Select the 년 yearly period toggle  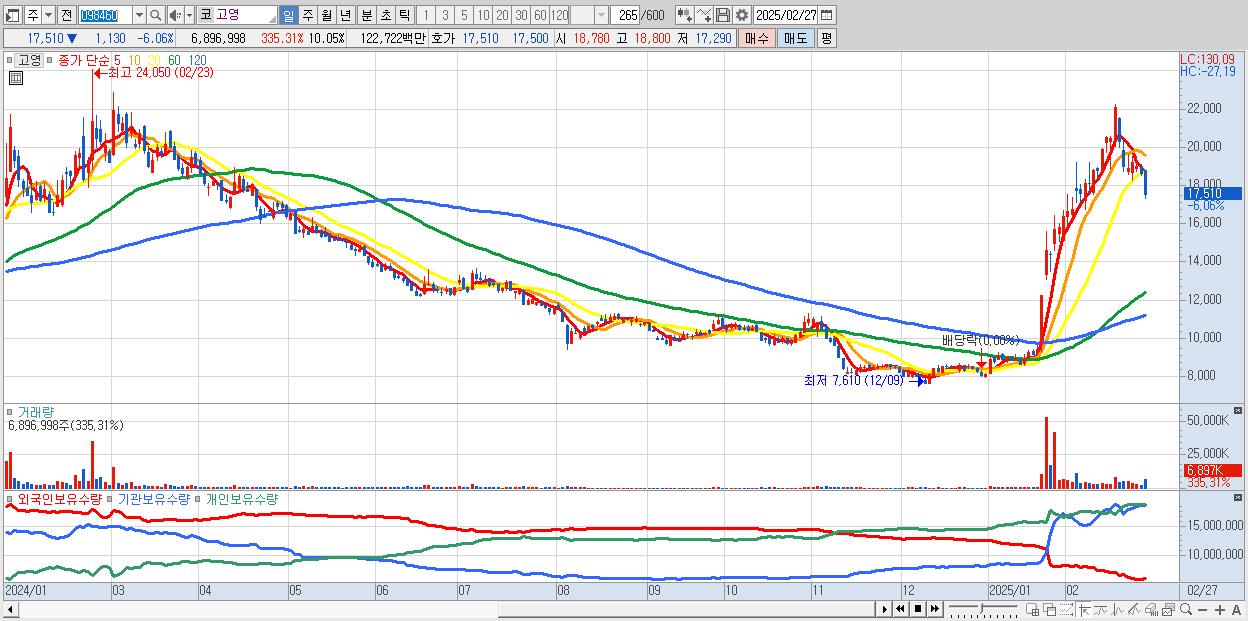345,15
